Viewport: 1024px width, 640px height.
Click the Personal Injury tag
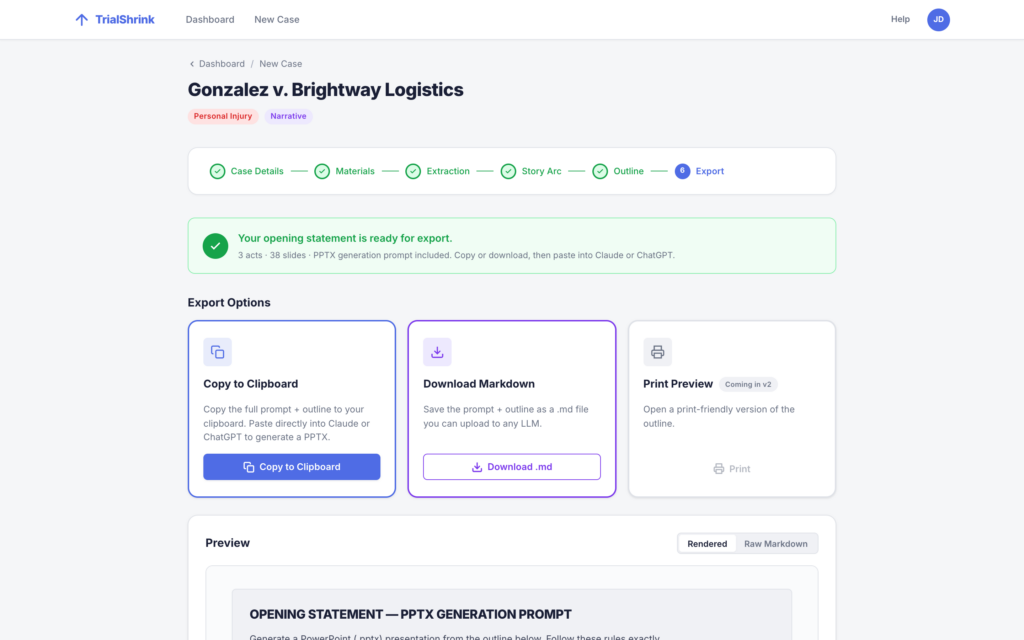click(x=223, y=116)
